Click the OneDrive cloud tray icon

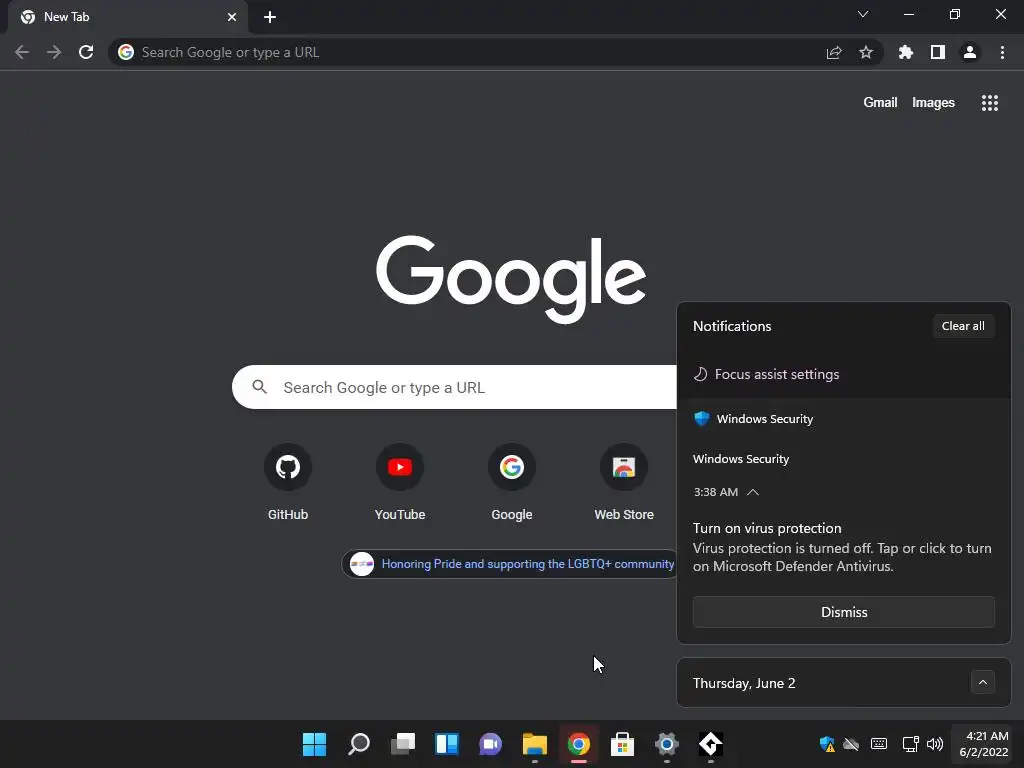pos(851,744)
